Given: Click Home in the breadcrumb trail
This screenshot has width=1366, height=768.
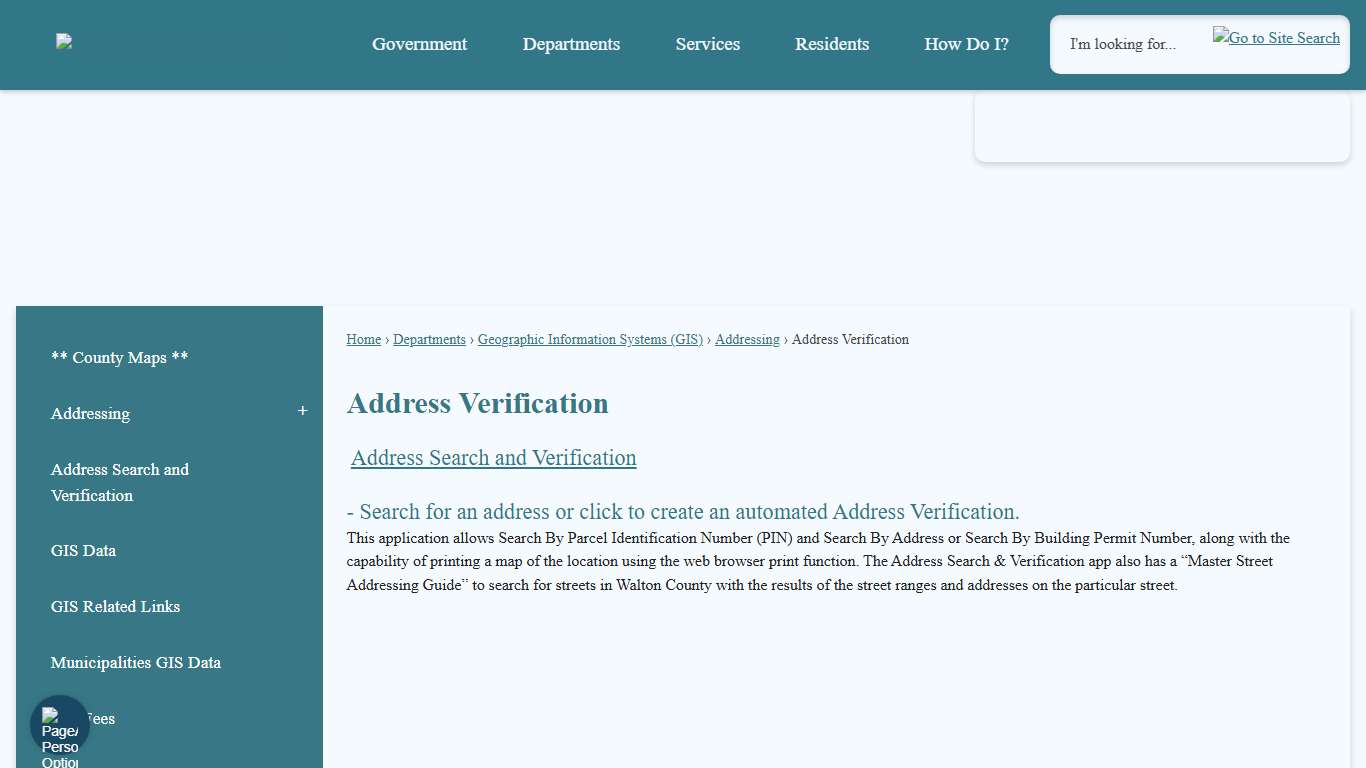Looking at the screenshot, I should (363, 339).
